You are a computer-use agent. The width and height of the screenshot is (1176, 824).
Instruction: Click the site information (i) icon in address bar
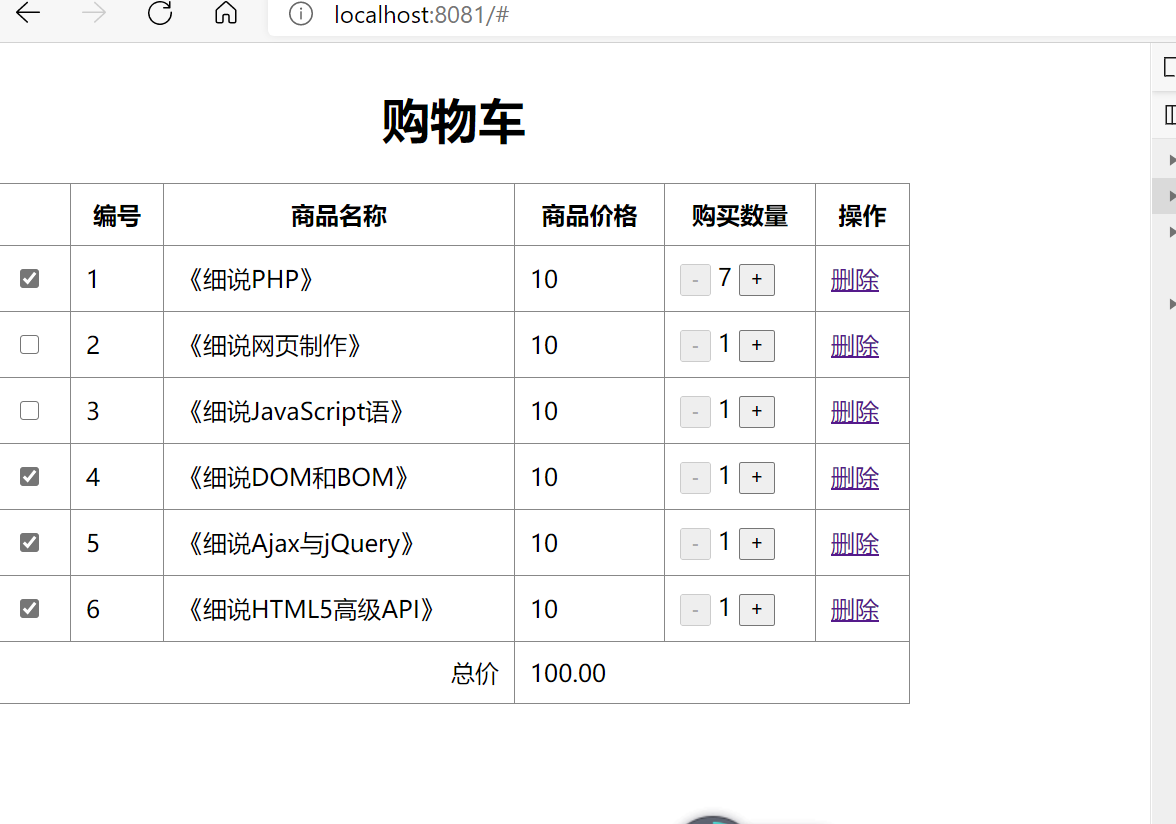(x=301, y=15)
